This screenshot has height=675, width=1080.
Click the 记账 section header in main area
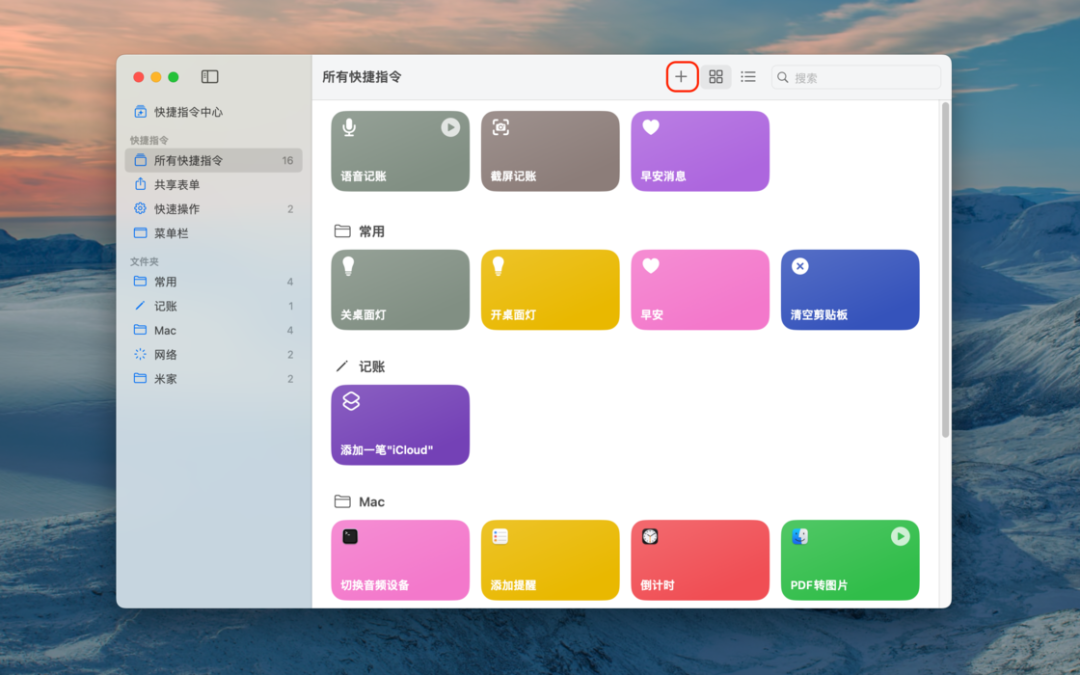360,366
